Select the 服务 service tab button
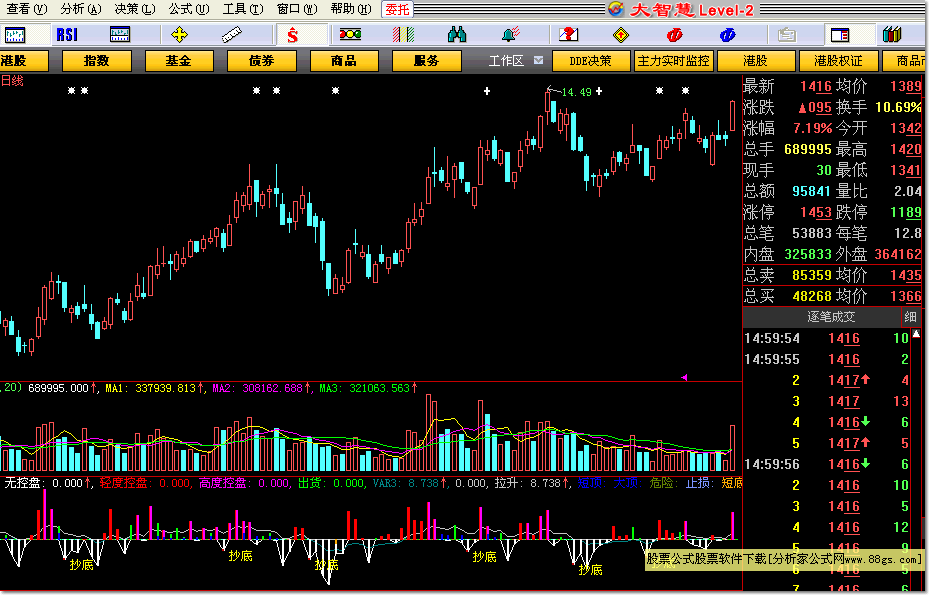Image resolution: width=932 pixels, height=597 pixels. tap(427, 61)
